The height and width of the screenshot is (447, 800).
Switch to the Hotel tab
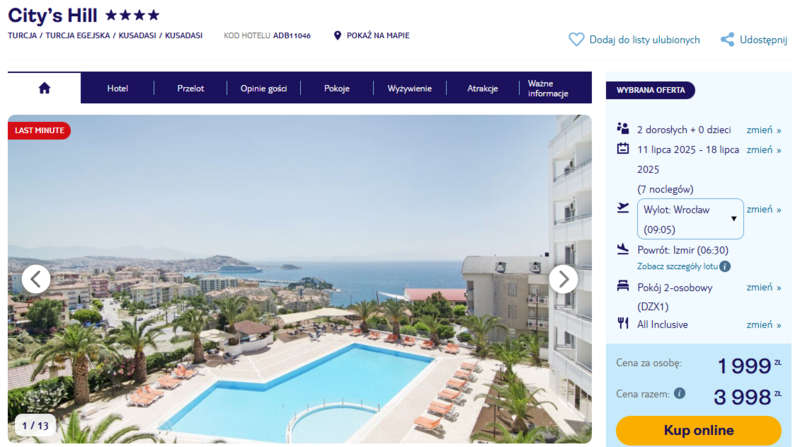pos(117,88)
